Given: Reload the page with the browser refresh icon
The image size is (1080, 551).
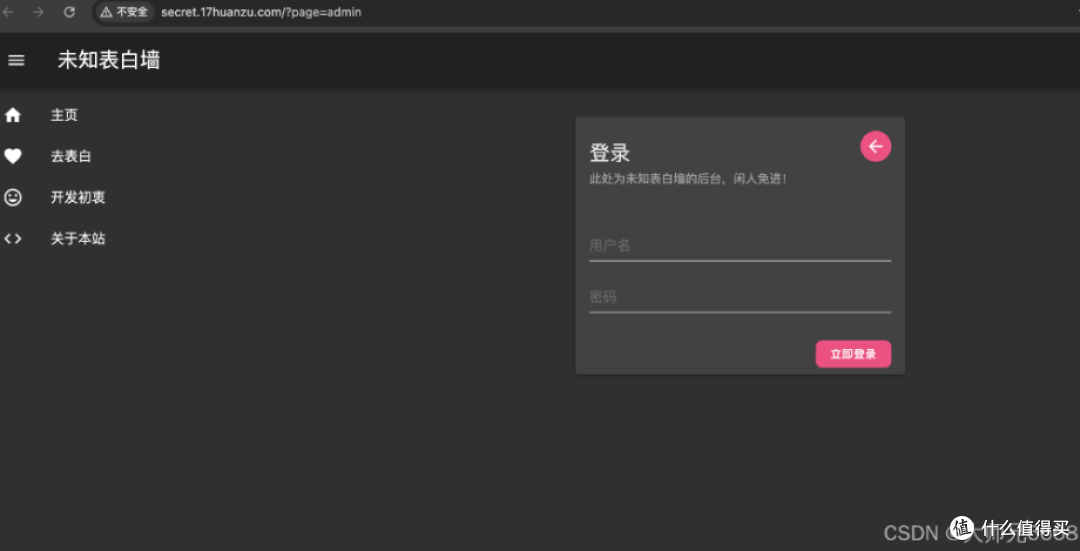Looking at the screenshot, I should tap(69, 12).
